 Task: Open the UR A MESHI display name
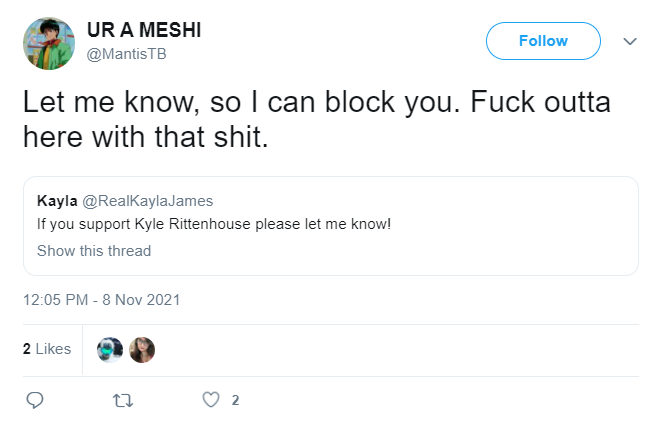point(144,30)
